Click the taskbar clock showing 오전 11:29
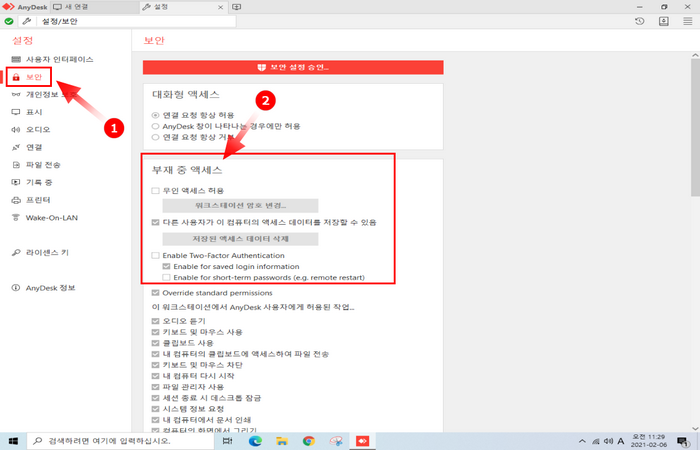700x450 pixels. click(649, 441)
